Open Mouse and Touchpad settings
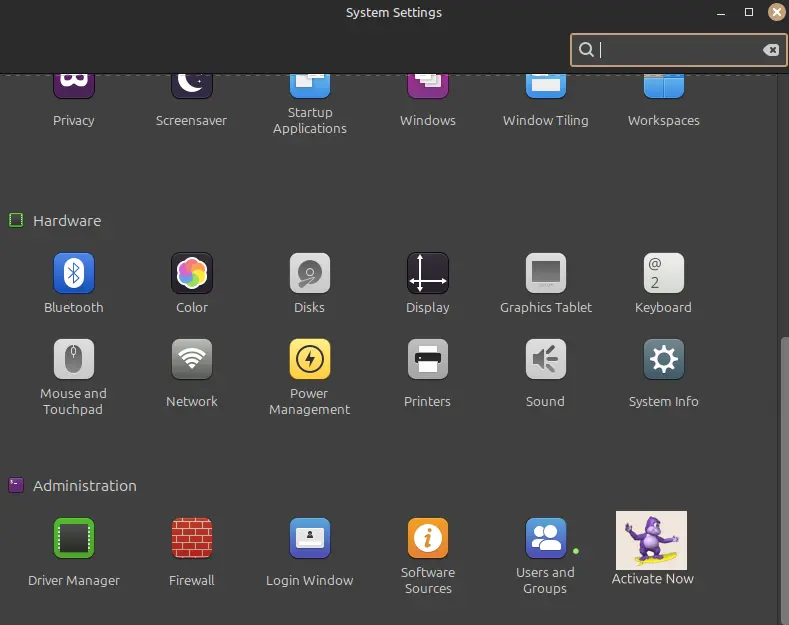The image size is (789, 625). [x=73, y=360]
